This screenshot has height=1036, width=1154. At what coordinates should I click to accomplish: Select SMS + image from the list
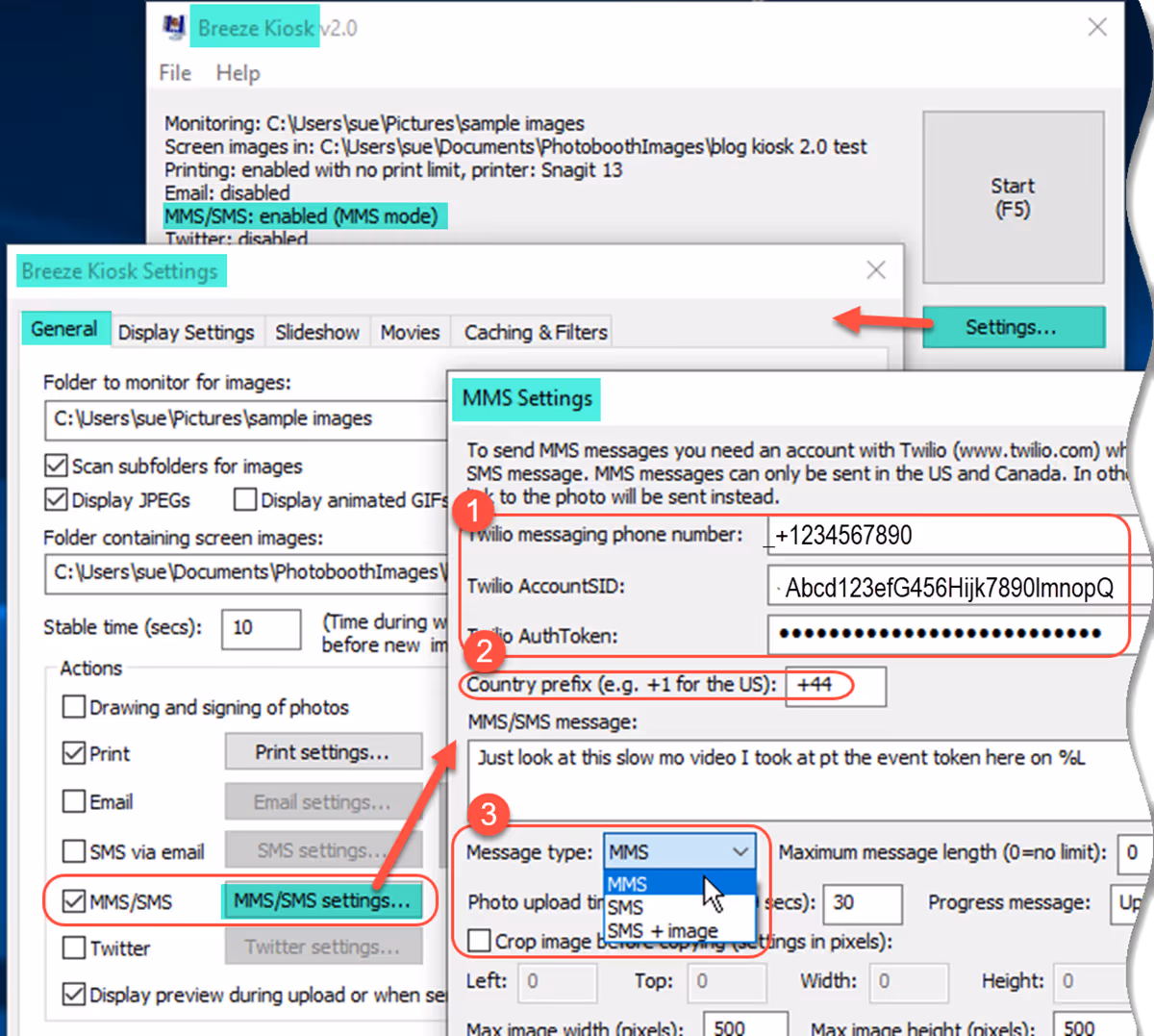[680, 930]
